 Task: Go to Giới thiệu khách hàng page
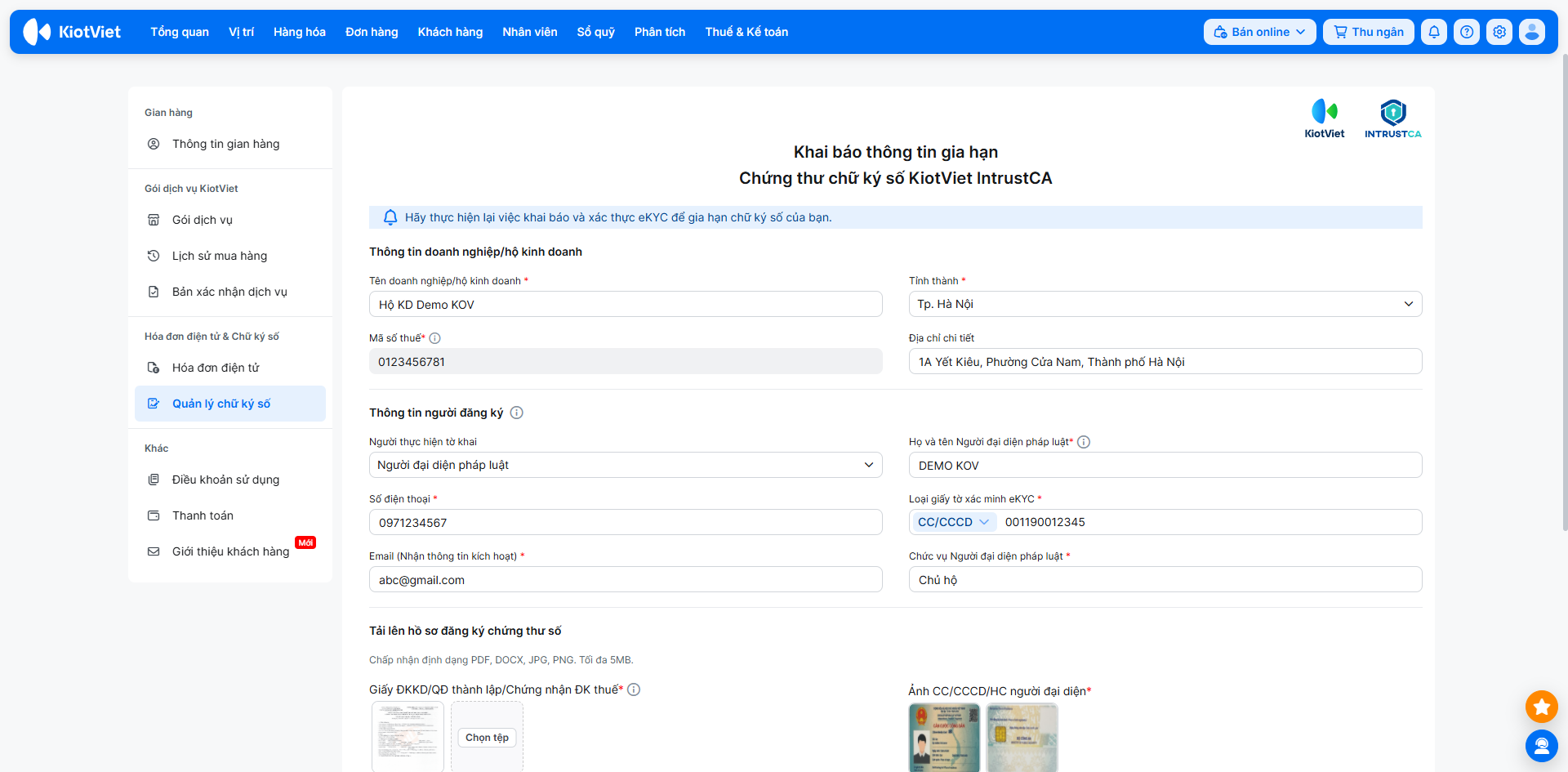pyautogui.click(x=230, y=551)
